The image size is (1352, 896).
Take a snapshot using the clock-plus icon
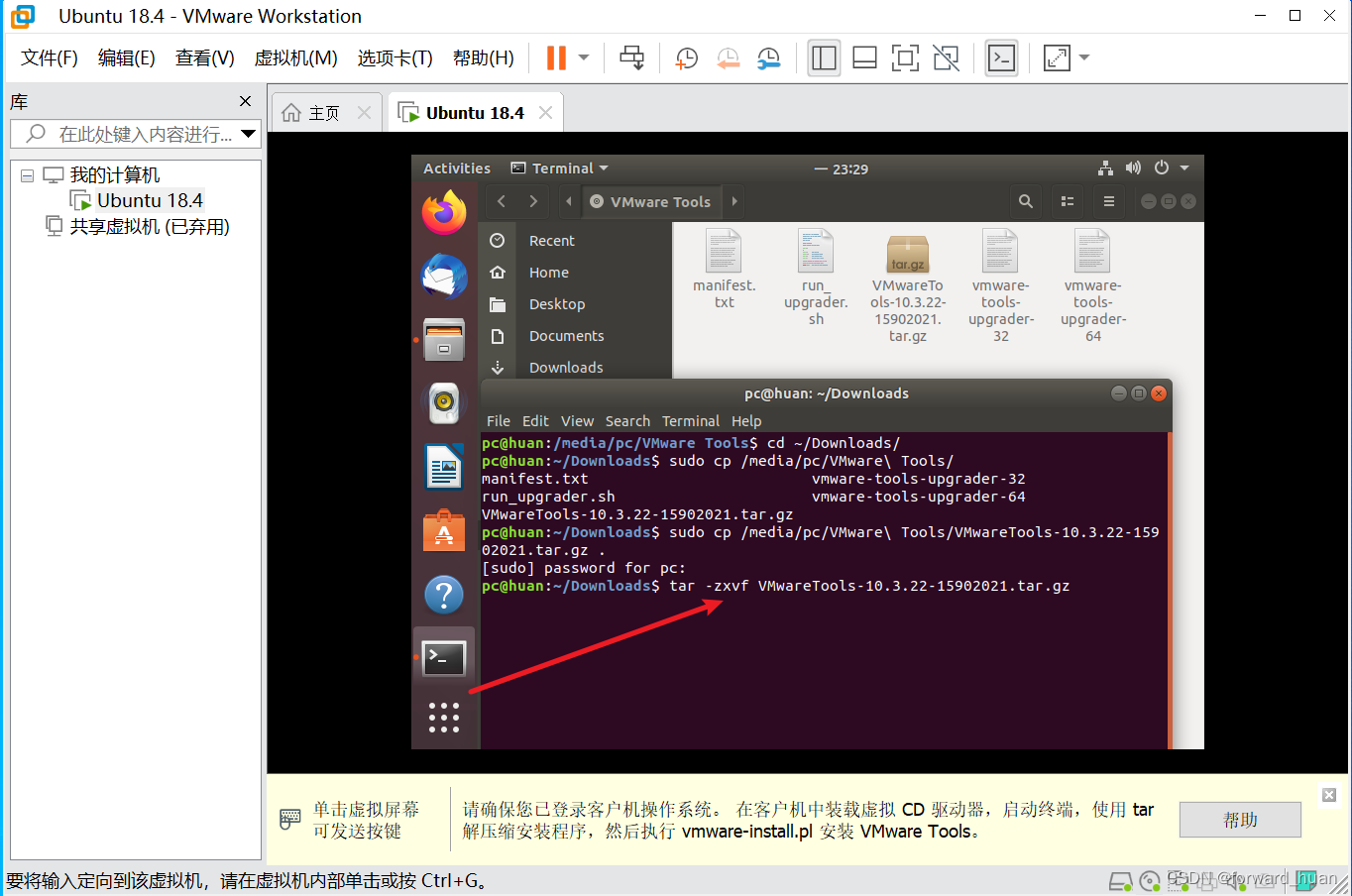pos(686,58)
